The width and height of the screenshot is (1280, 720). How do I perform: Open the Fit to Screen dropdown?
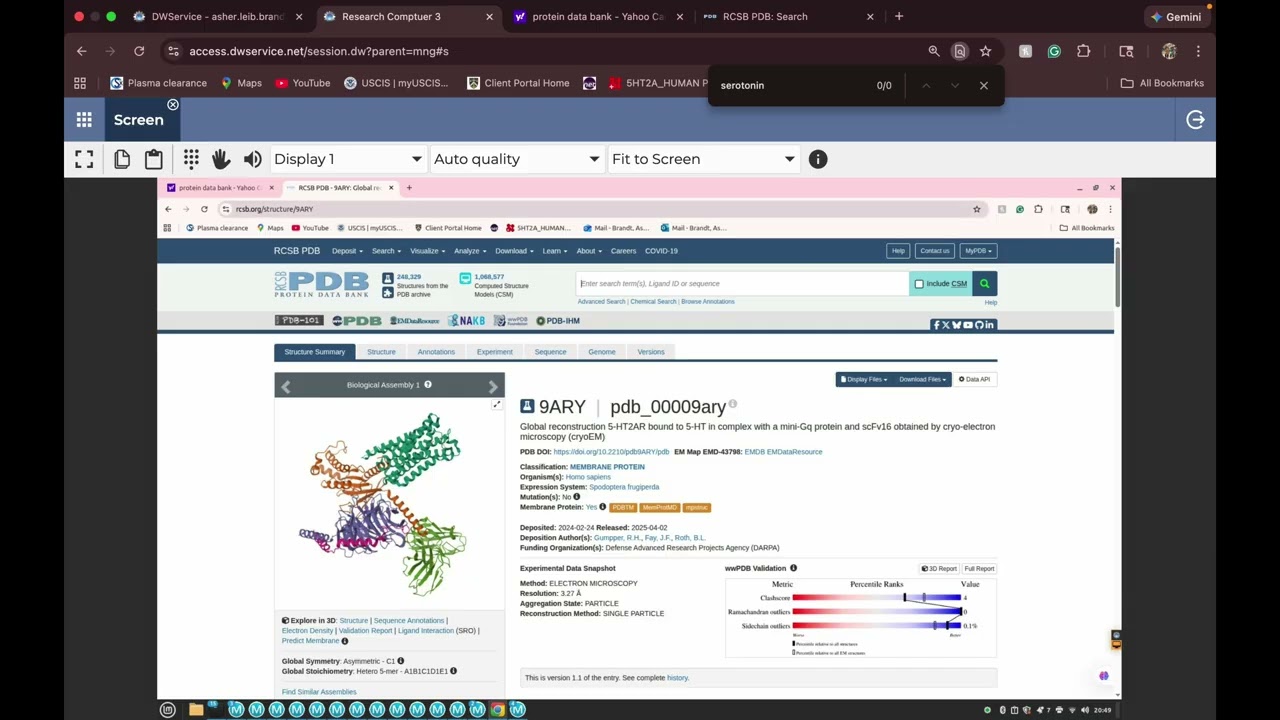(x=703, y=159)
